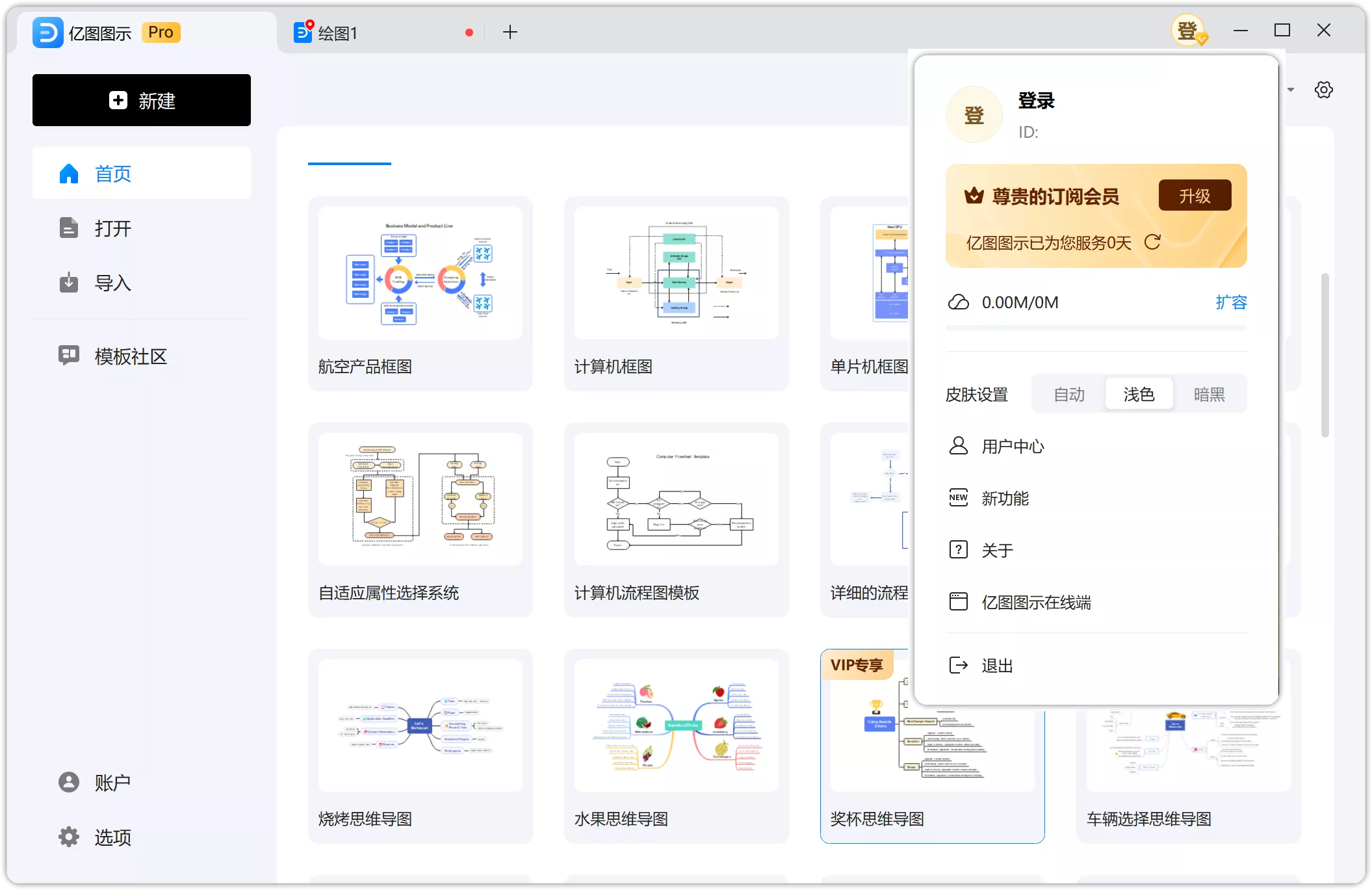The height and width of the screenshot is (890, 1372).
Task: Click the 新建 new document button
Action: coord(141,100)
